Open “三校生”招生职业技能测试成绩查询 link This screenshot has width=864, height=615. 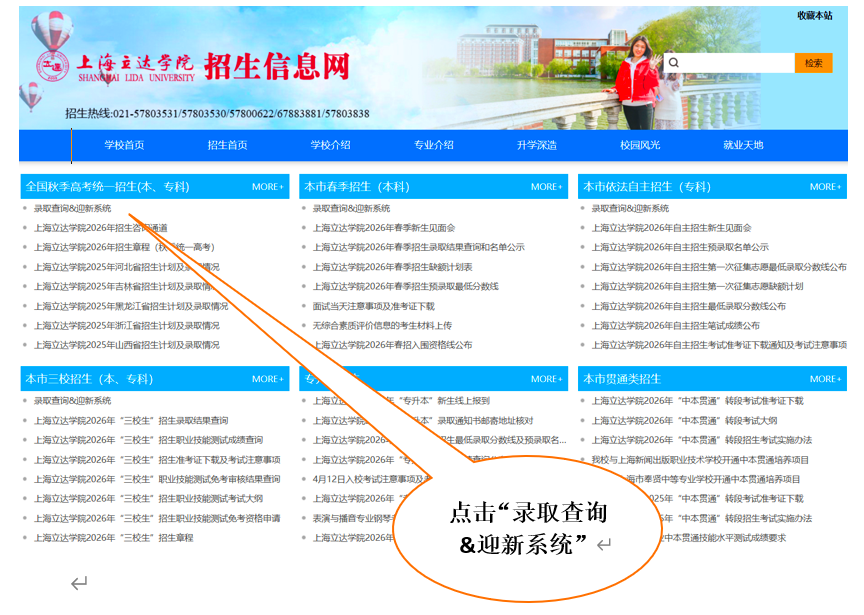pyautogui.click(x=149, y=440)
